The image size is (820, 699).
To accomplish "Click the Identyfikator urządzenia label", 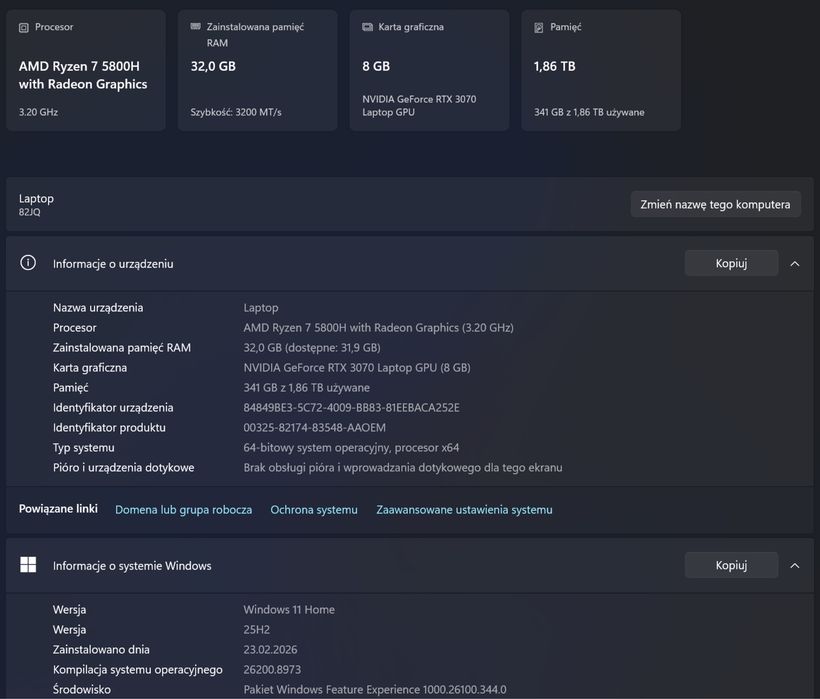I will click(x=113, y=408).
